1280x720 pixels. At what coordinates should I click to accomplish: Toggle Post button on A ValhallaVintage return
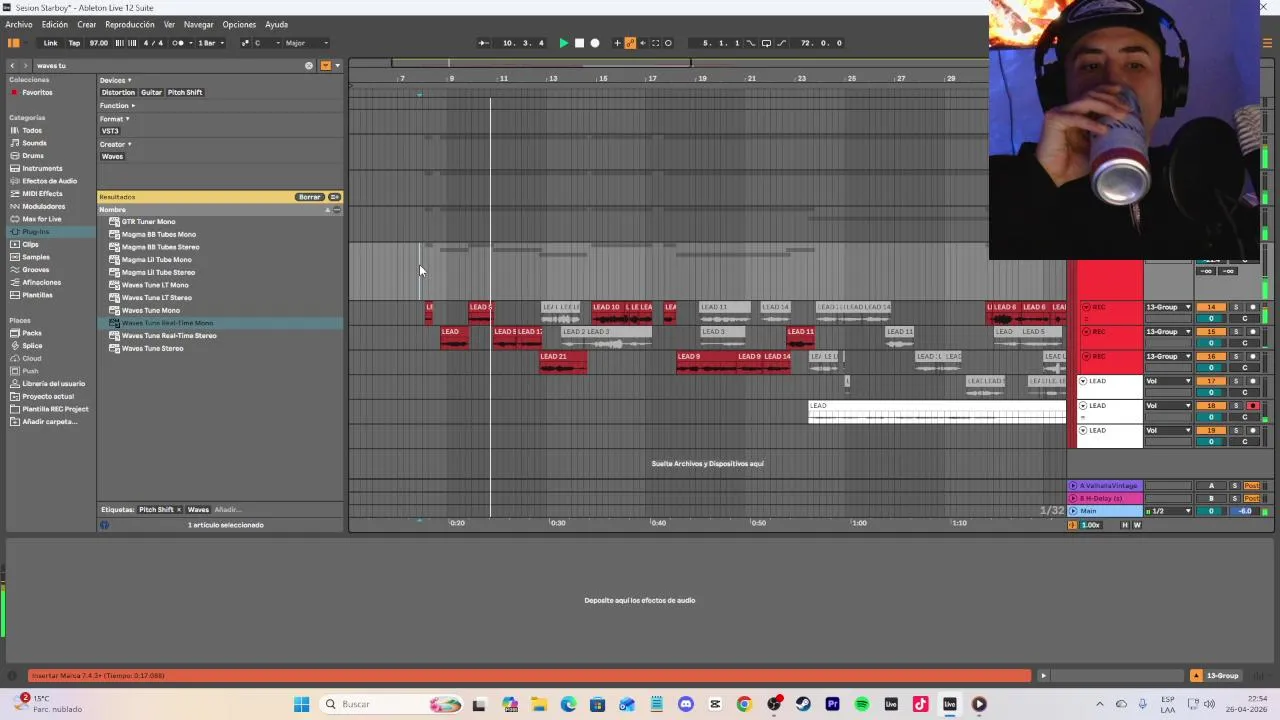pos(1251,486)
